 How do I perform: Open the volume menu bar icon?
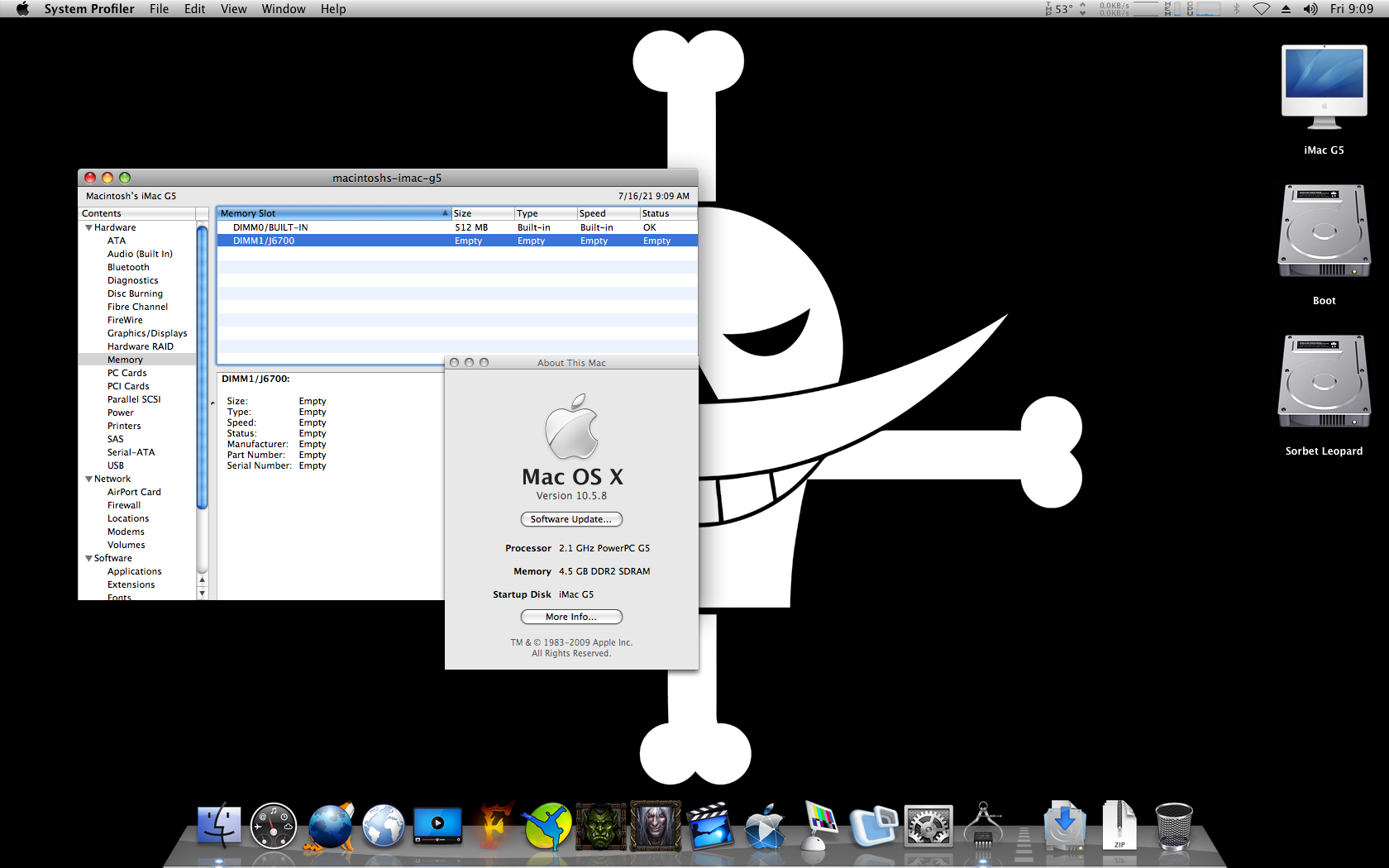[1310, 9]
